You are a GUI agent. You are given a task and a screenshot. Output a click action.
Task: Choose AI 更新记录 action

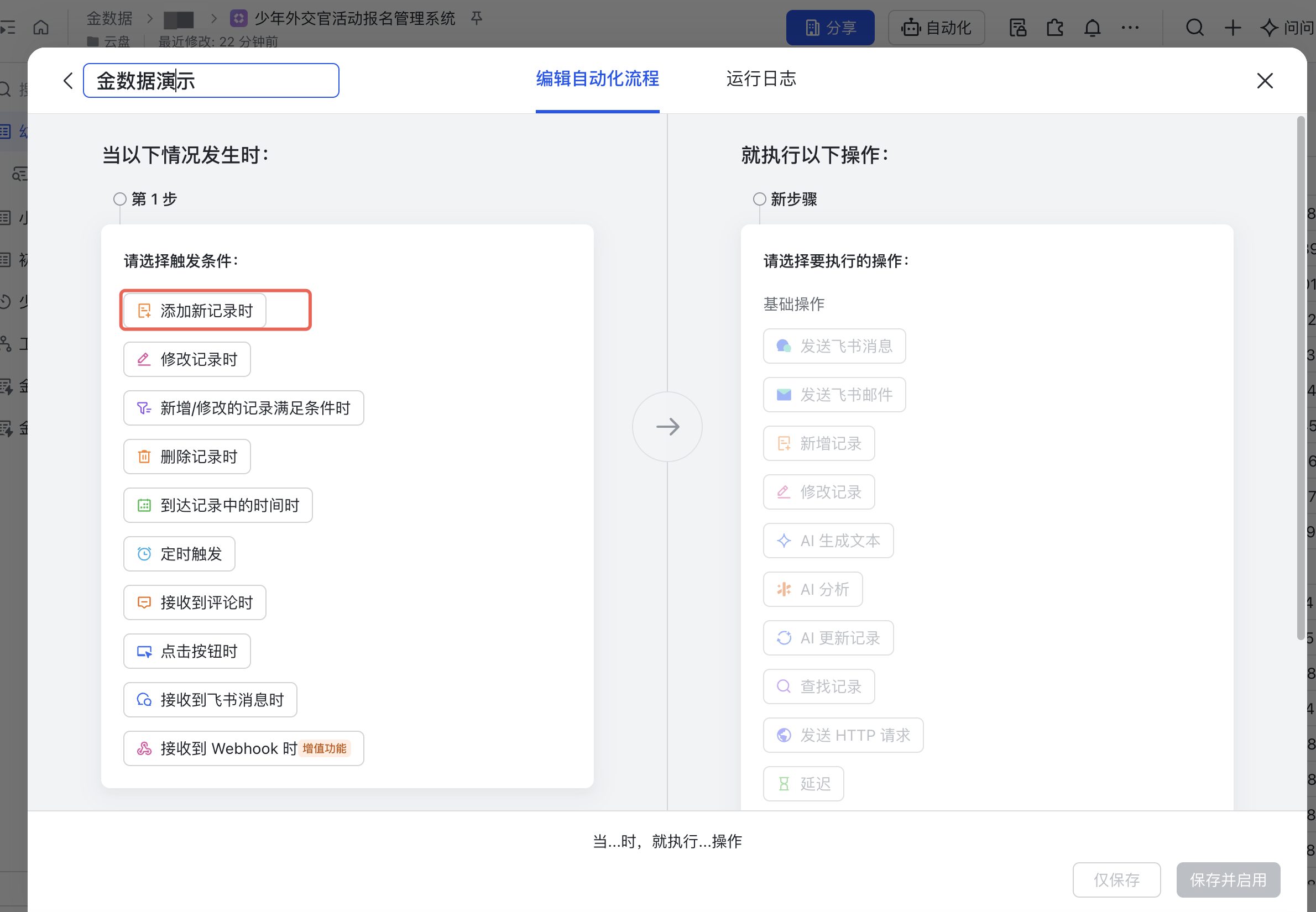click(x=828, y=637)
